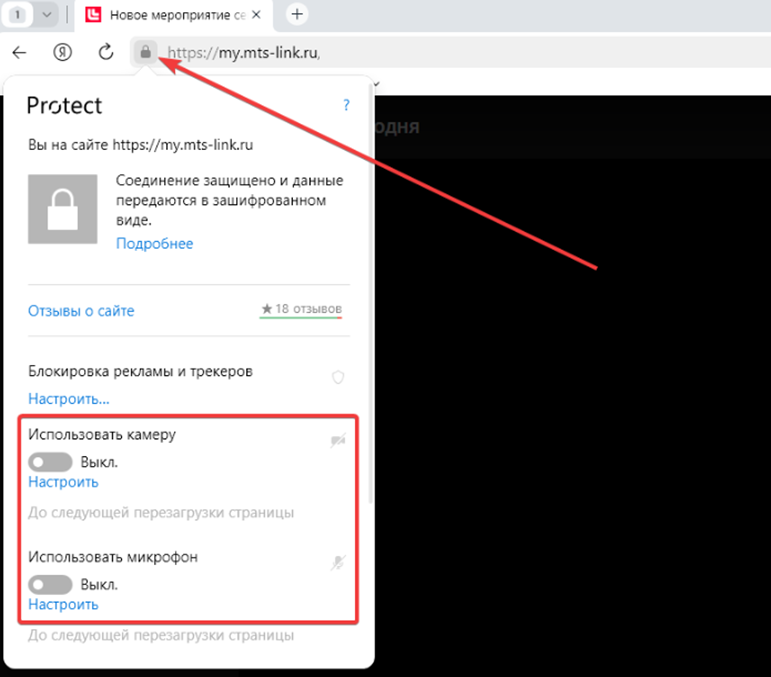
Task: Reload the page with refresh icon
Action: coord(105,52)
